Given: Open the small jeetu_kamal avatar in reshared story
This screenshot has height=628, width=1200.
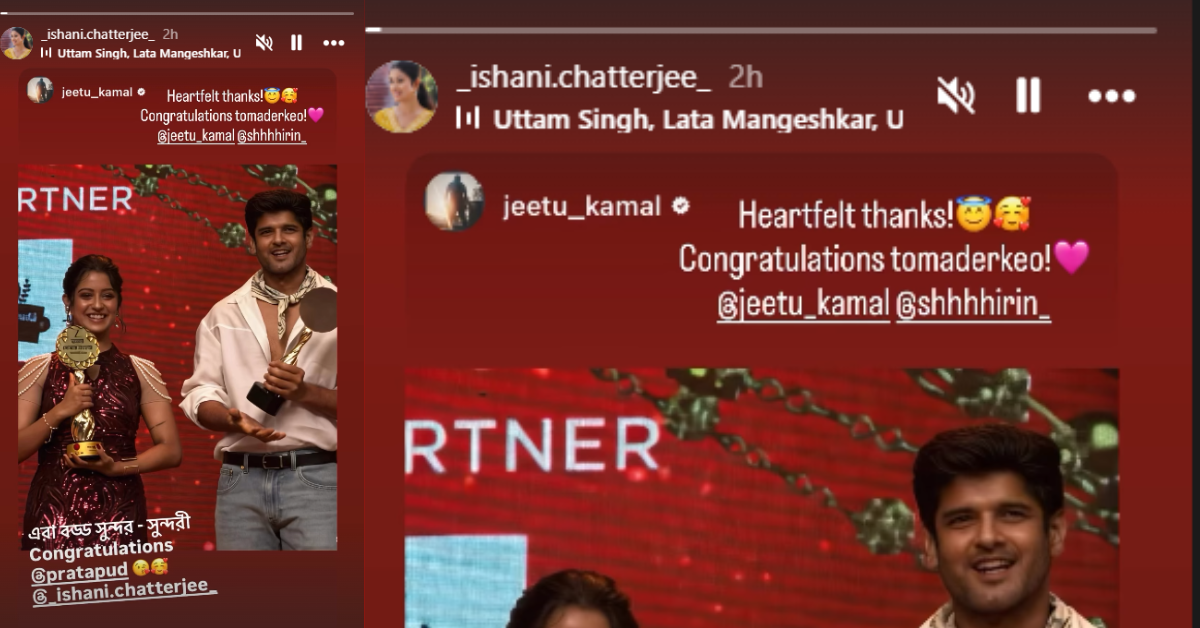Looking at the screenshot, I should click(x=40, y=90).
